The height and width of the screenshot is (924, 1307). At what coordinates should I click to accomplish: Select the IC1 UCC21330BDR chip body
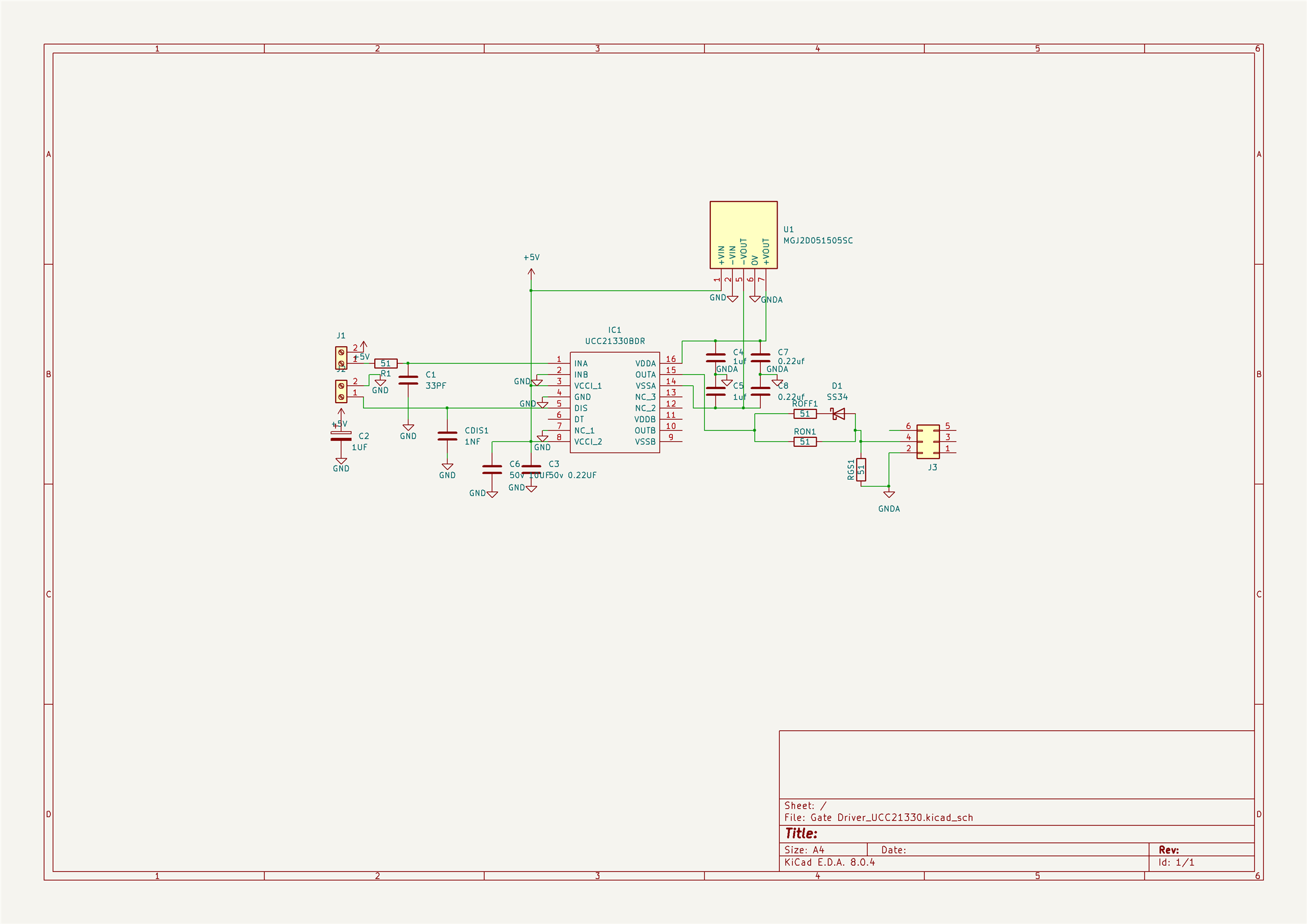[615, 402]
